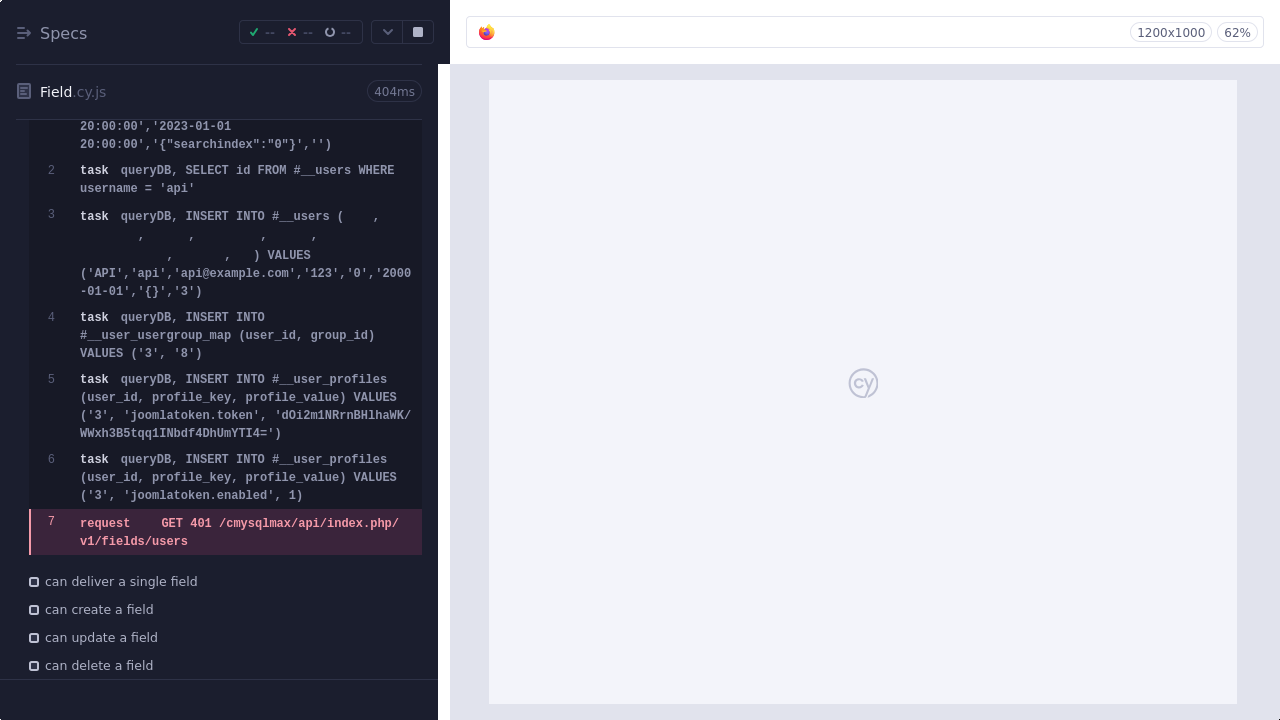Open the Field.cy.js spec file name
Viewport: 1280px width, 720px height.
[73, 92]
